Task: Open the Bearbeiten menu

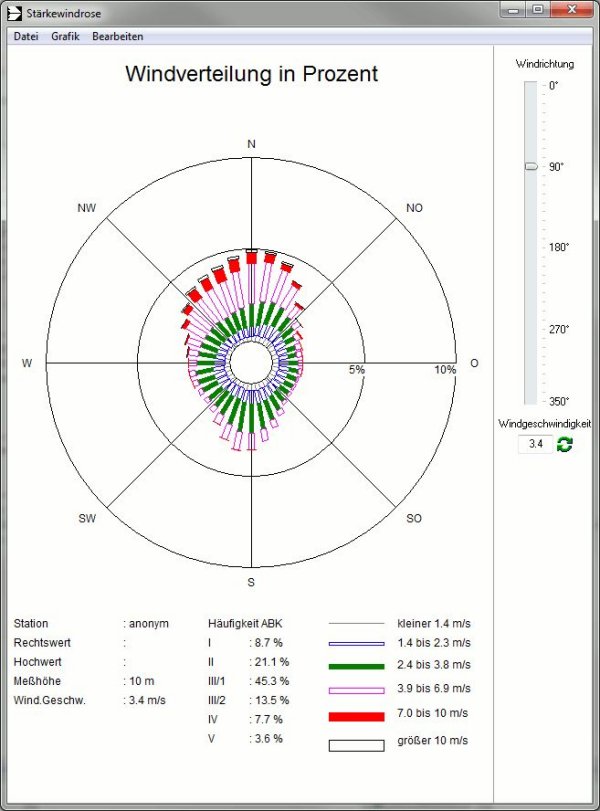Action: tap(117, 36)
